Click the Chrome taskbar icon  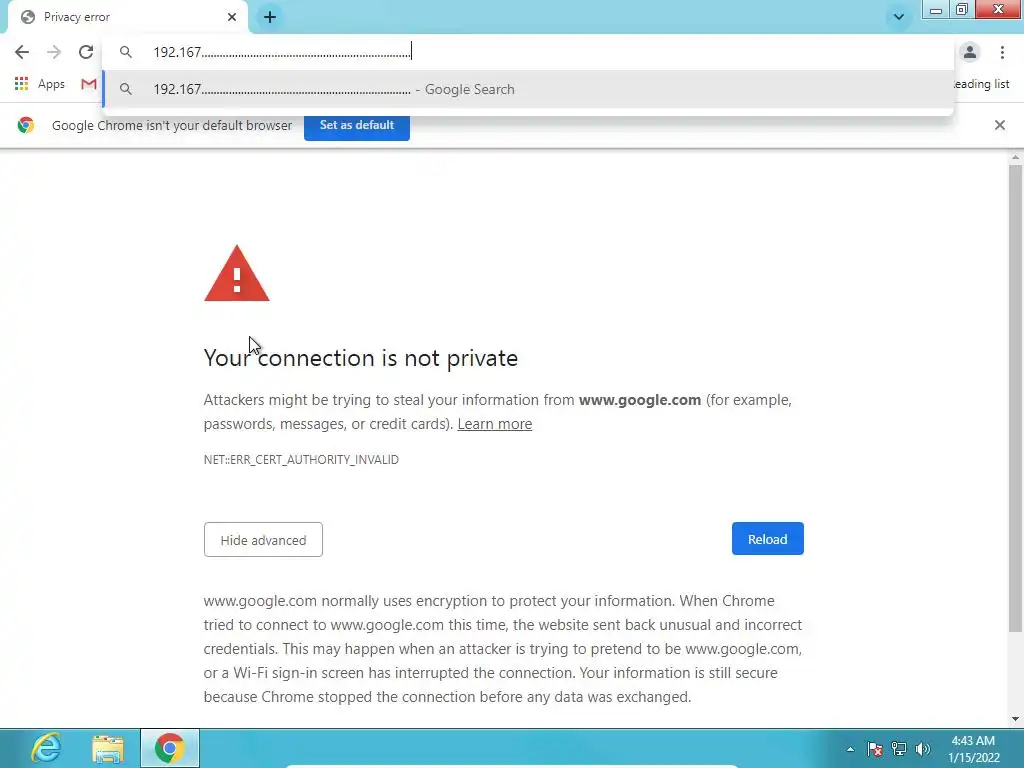[169, 748]
